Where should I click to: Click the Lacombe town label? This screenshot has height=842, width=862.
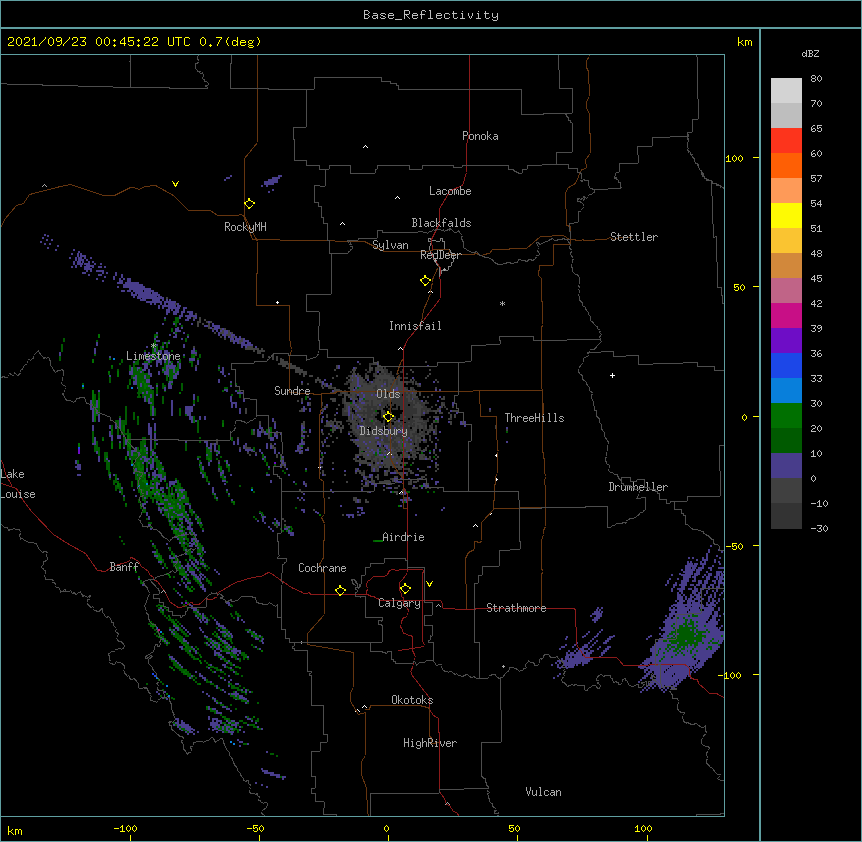(450, 191)
